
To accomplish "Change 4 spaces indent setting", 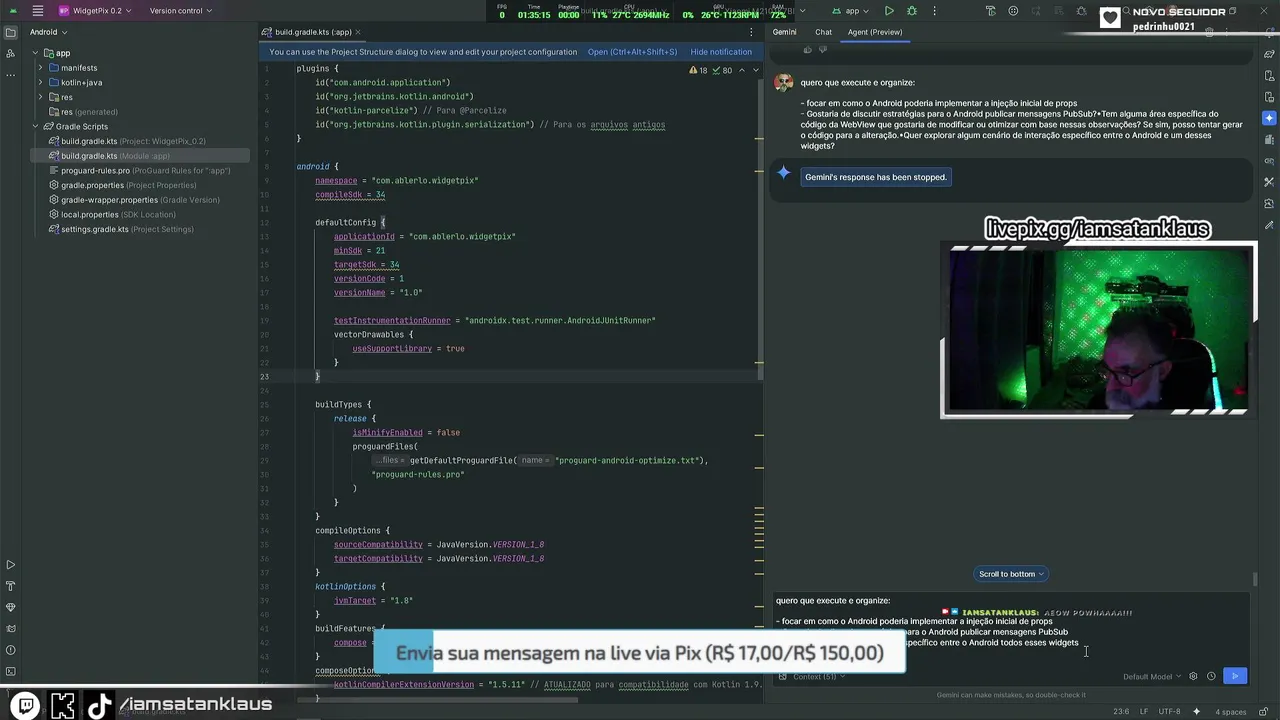I will pos(1230,712).
